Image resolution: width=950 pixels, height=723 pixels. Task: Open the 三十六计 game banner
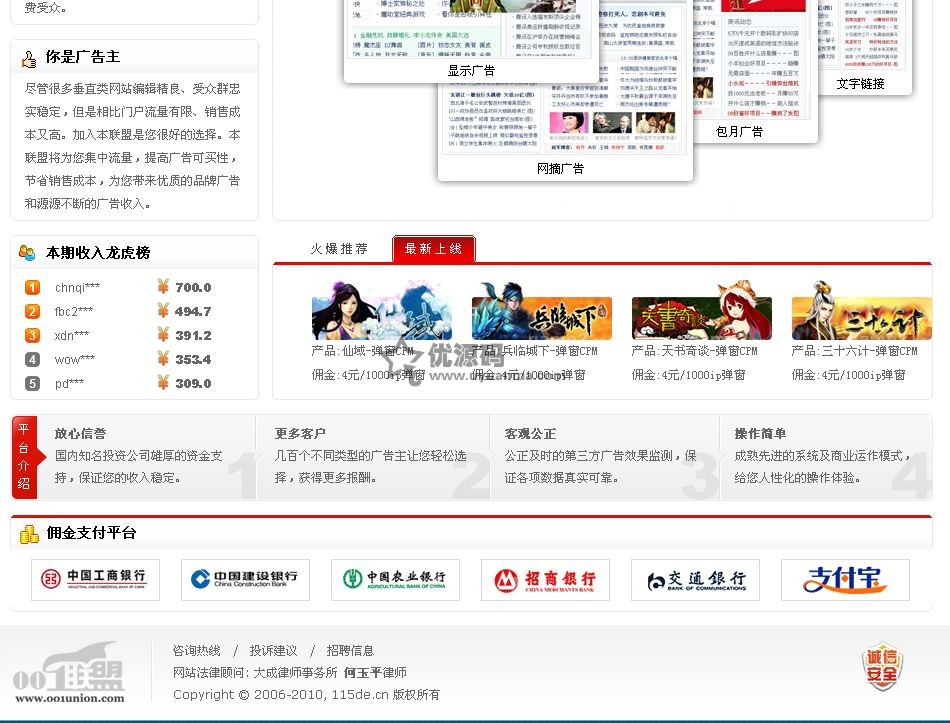pyautogui.click(x=861, y=311)
